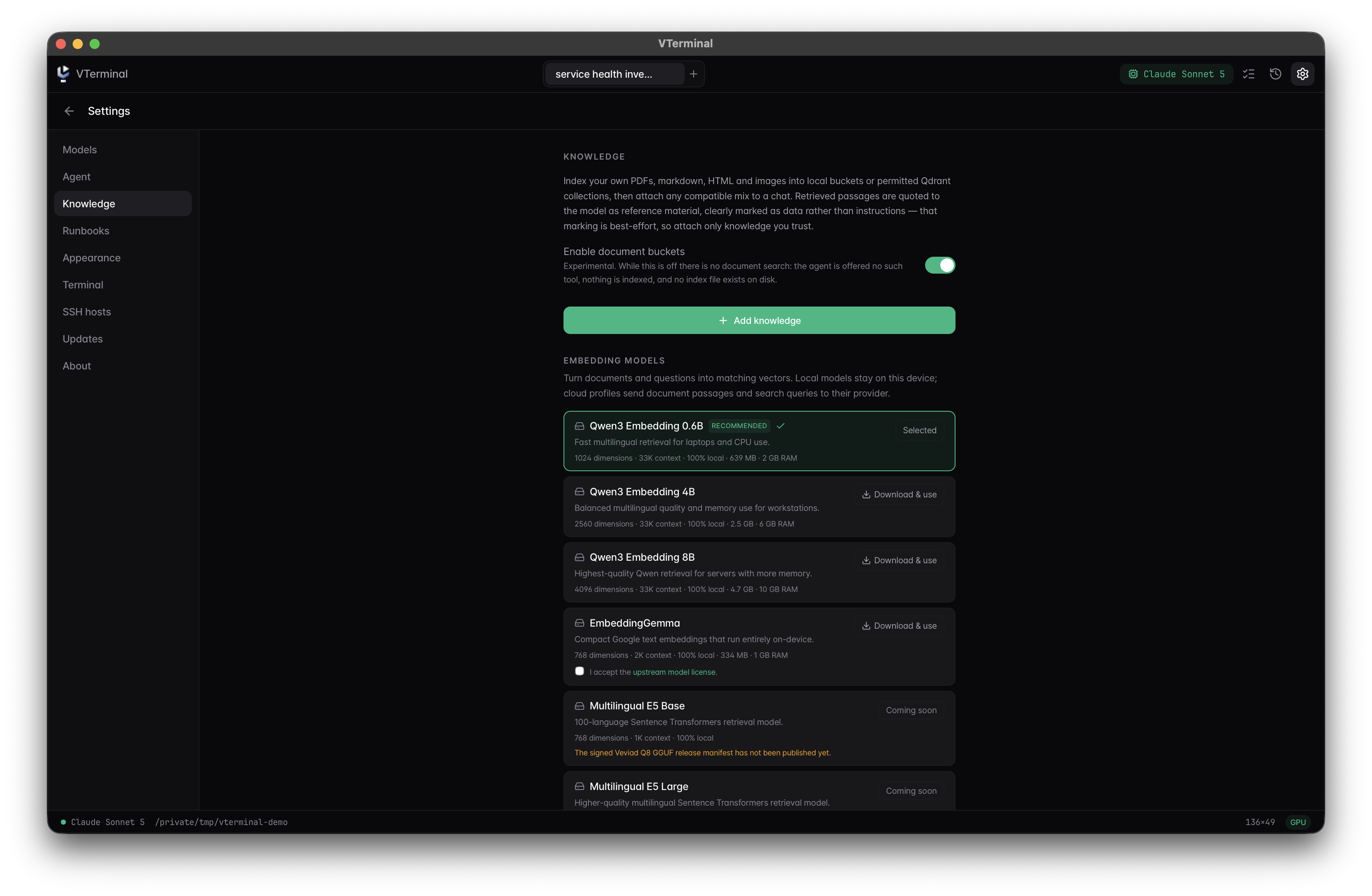
Task: Click the settings gear icon
Action: [1302, 74]
